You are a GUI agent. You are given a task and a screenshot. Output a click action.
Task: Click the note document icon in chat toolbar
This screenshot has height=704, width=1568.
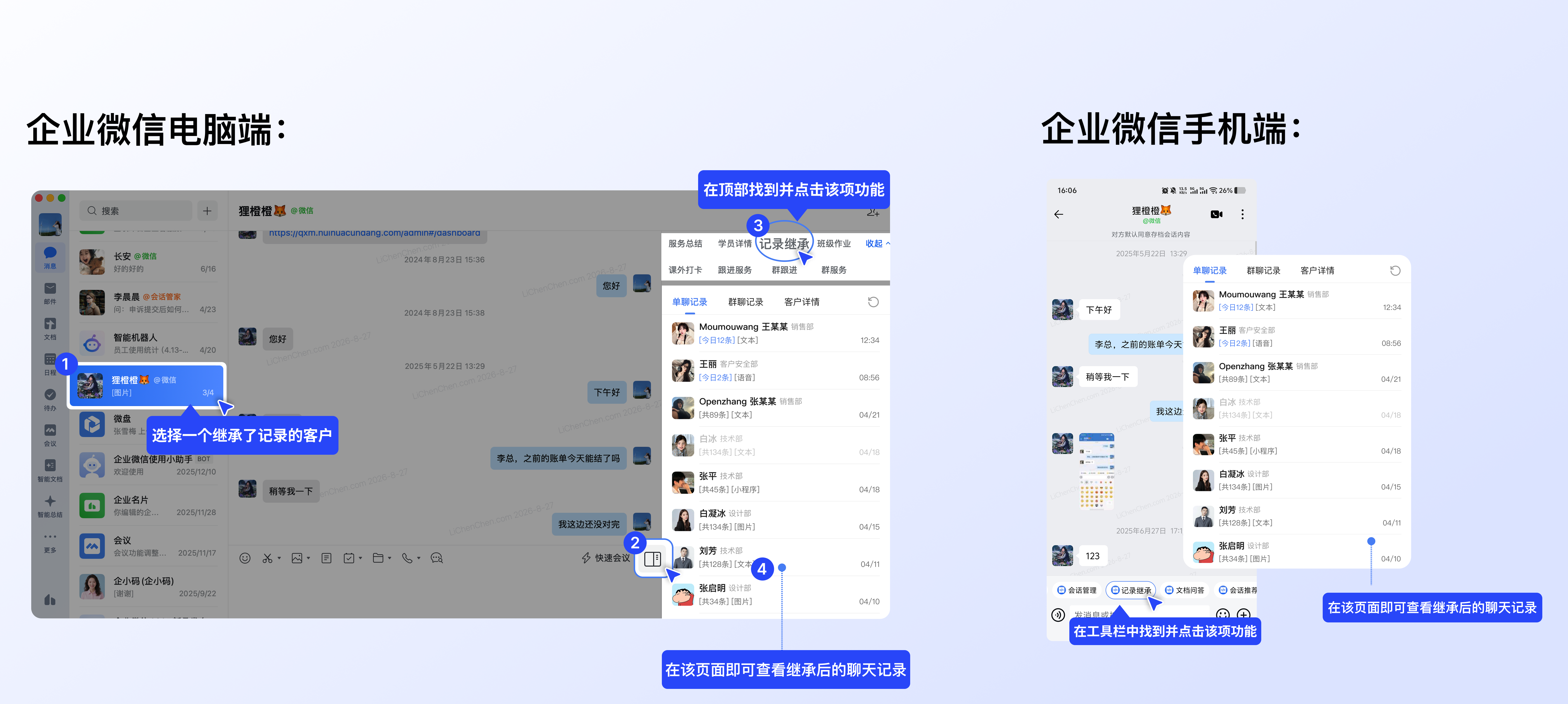pos(326,558)
